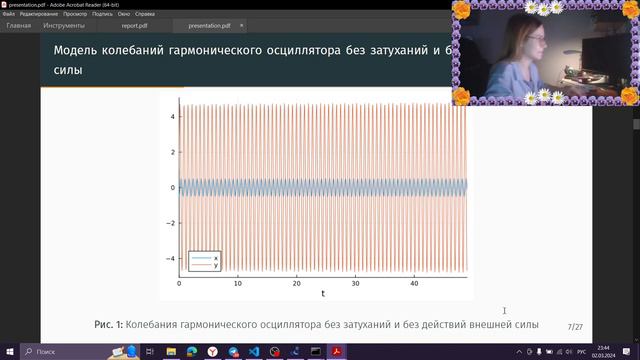
Task: Click the webcam overlay video
Action: [x=546, y=53]
